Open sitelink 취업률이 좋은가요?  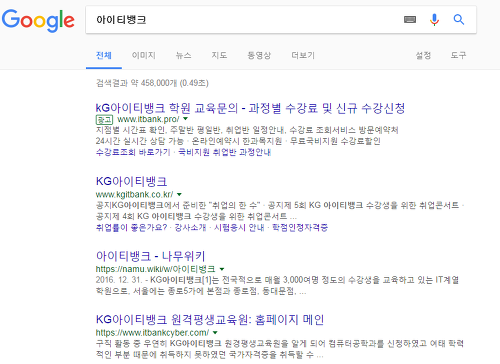[x=131, y=228]
